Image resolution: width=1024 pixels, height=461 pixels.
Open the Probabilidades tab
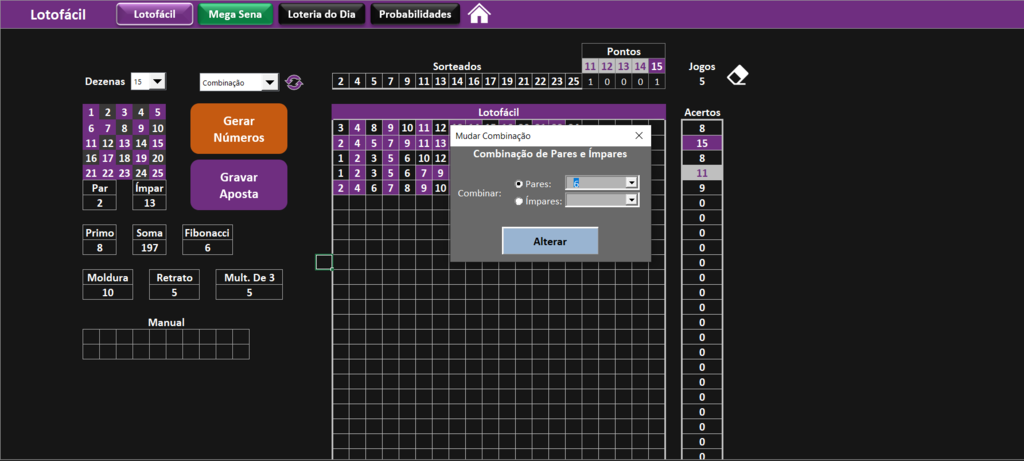point(415,14)
